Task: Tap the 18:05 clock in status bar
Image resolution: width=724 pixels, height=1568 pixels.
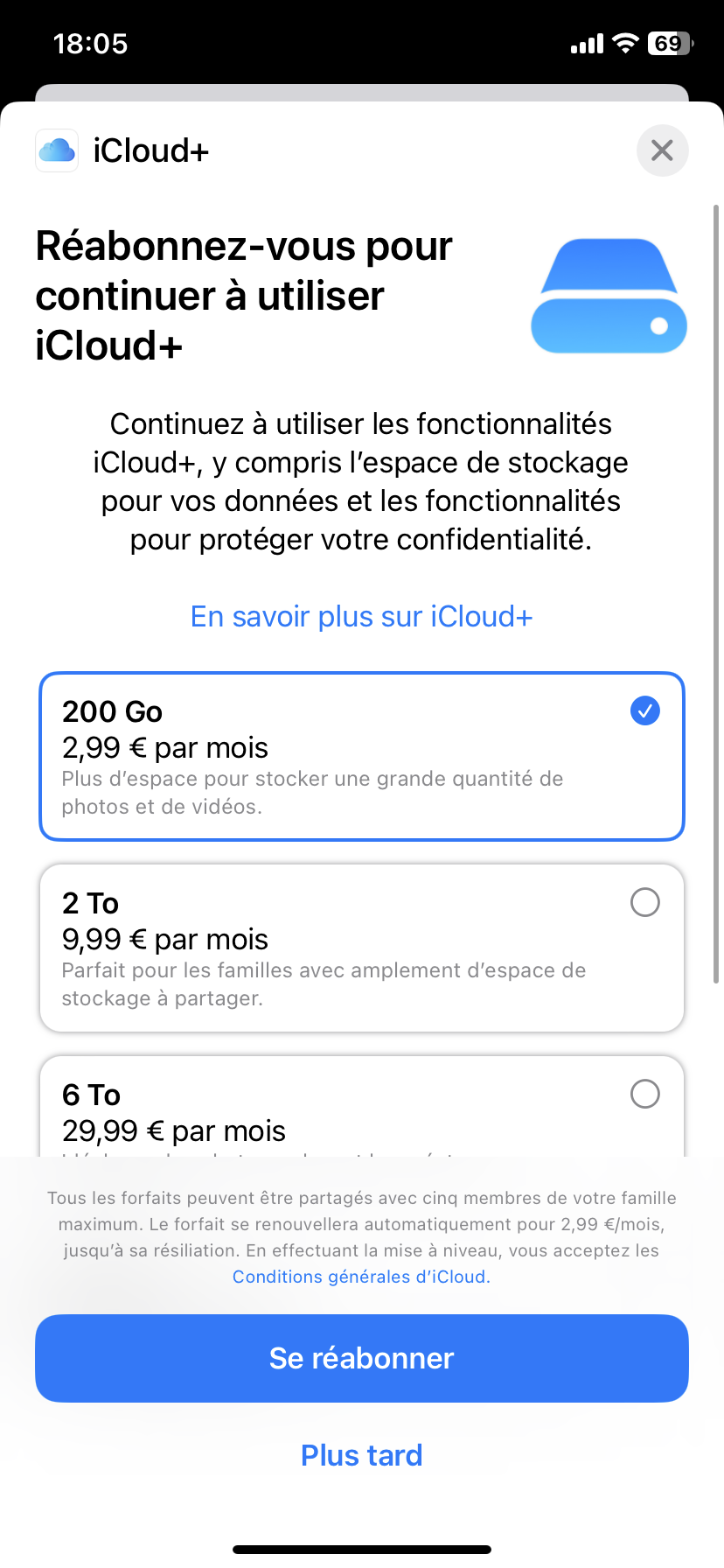Action: click(x=90, y=43)
